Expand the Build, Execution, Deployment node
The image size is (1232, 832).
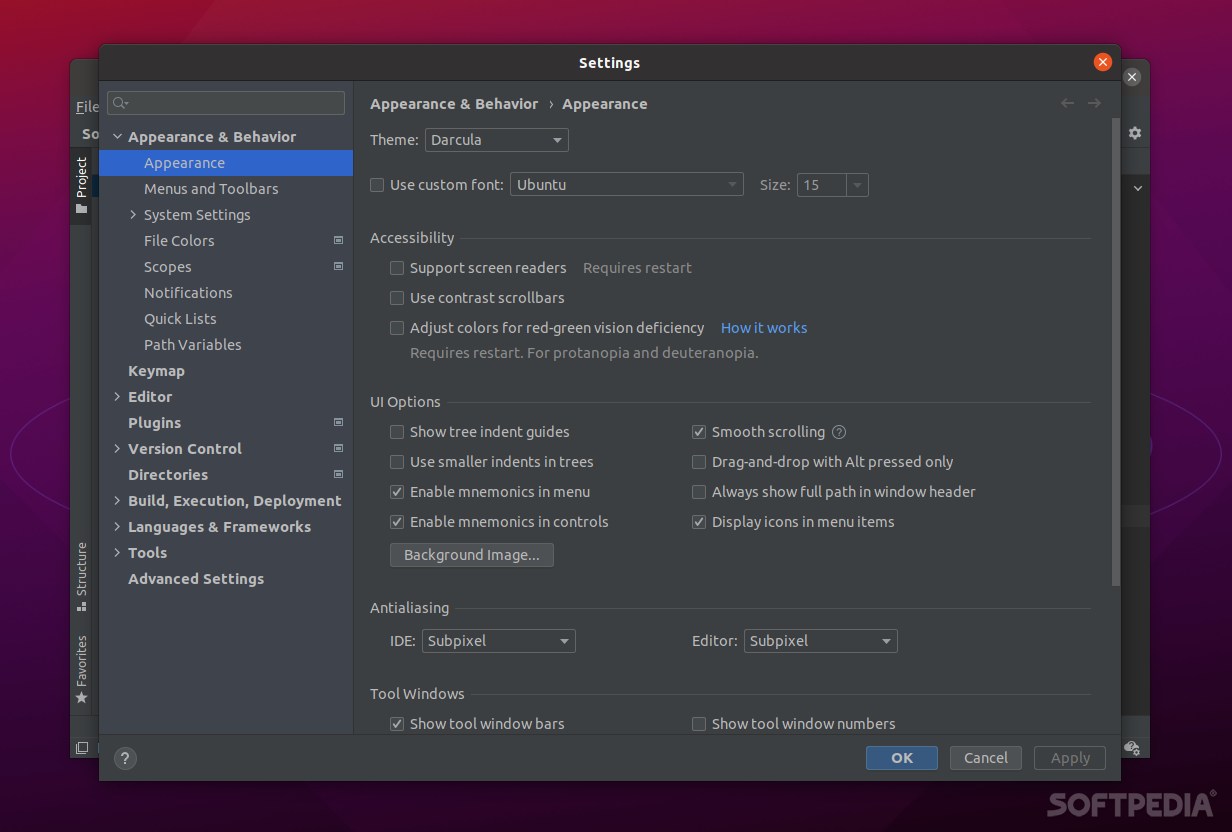tap(117, 501)
